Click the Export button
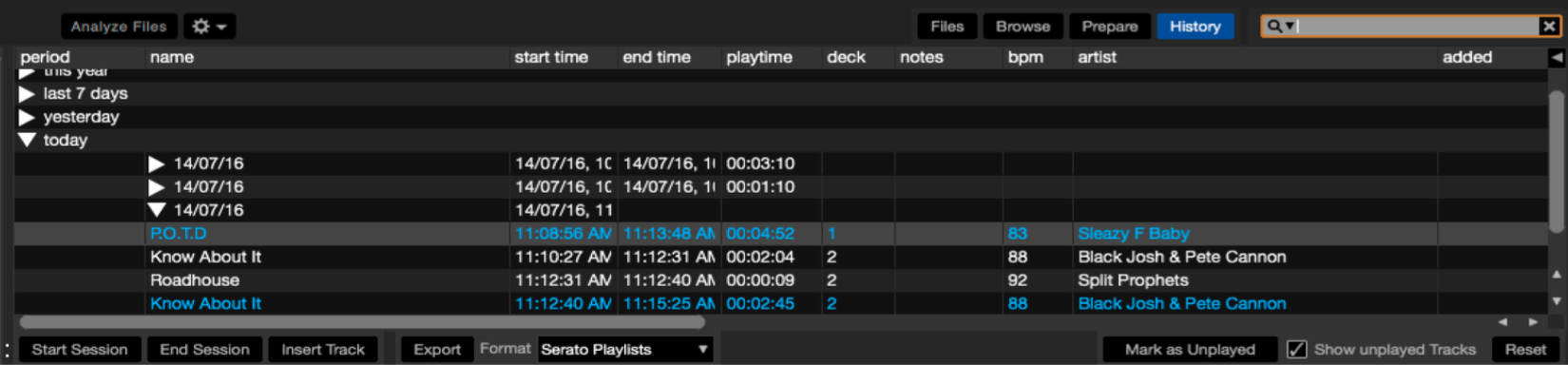This screenshot has height=365, width=1568. 437,350
